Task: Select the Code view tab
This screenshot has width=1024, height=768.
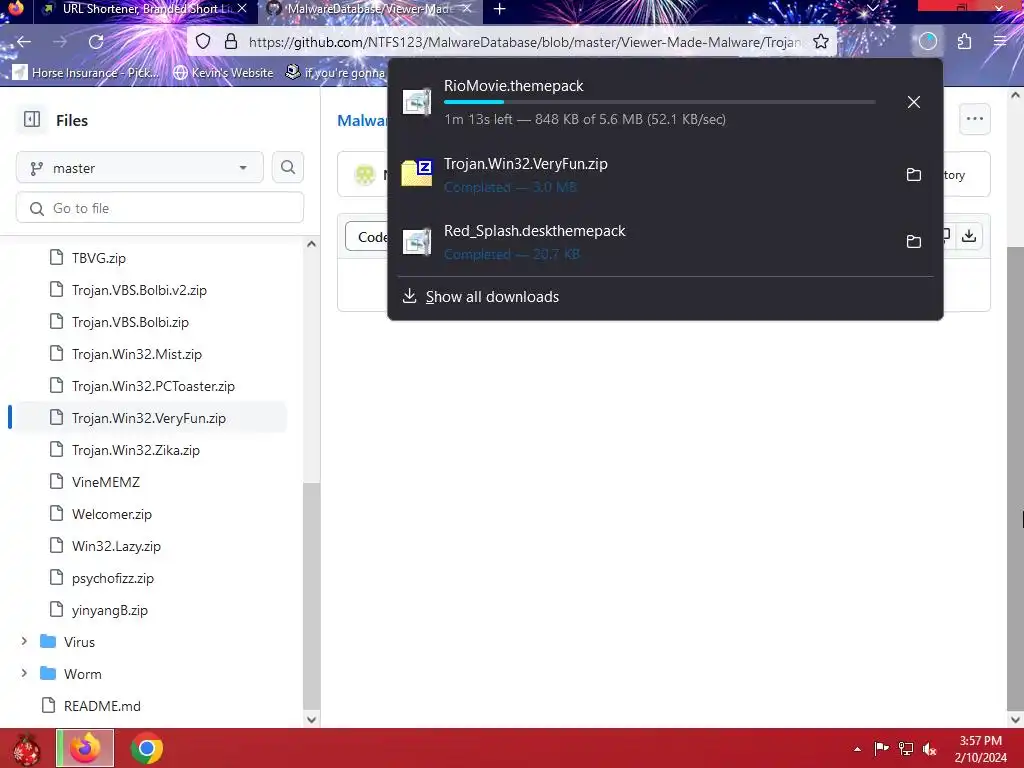Action: tap(369, 236)
